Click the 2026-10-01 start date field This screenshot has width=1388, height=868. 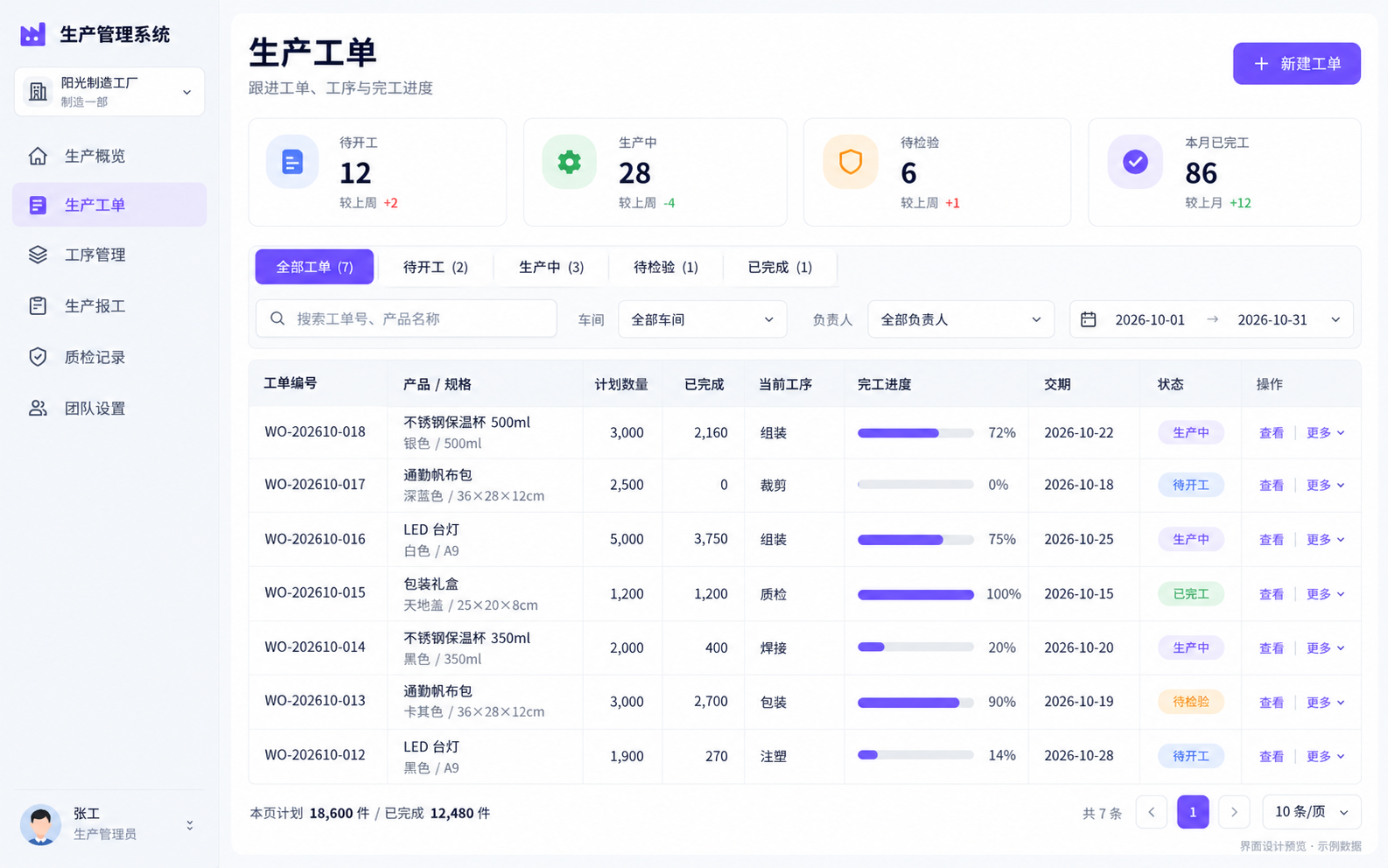[x=1150, y=319]
